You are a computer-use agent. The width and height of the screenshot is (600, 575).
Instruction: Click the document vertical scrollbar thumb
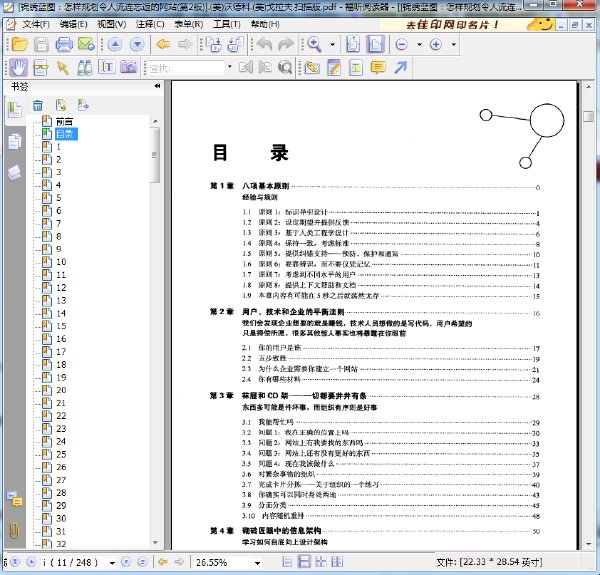coord(589,116)
